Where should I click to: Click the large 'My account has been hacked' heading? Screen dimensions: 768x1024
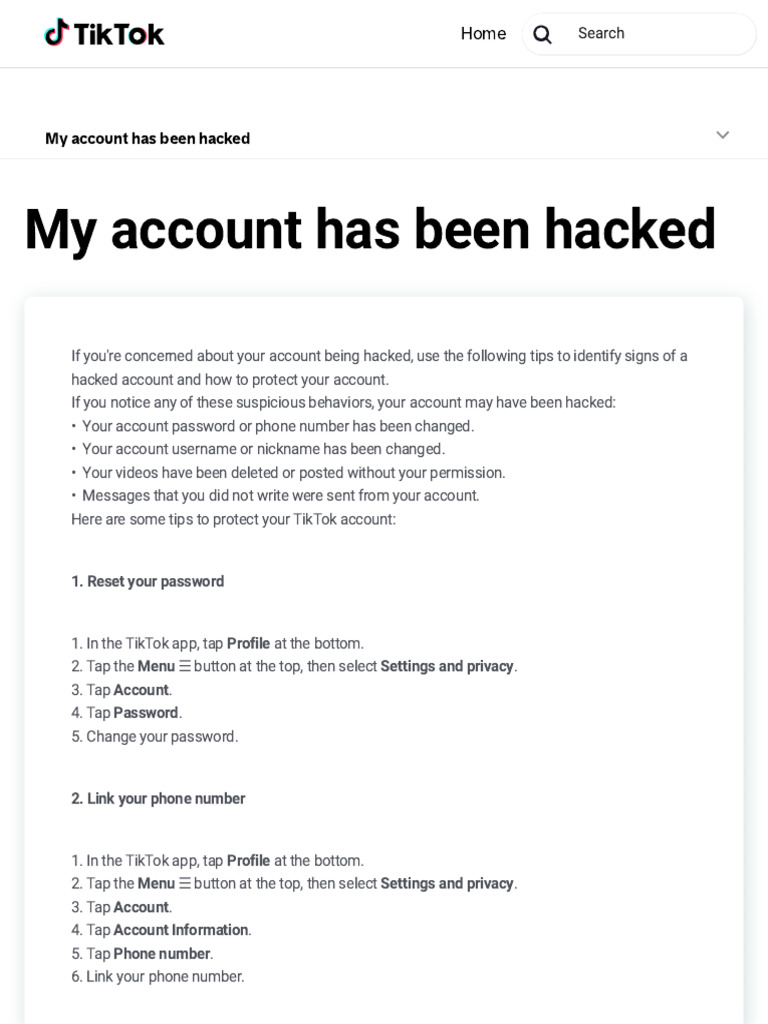pos(370,229)
